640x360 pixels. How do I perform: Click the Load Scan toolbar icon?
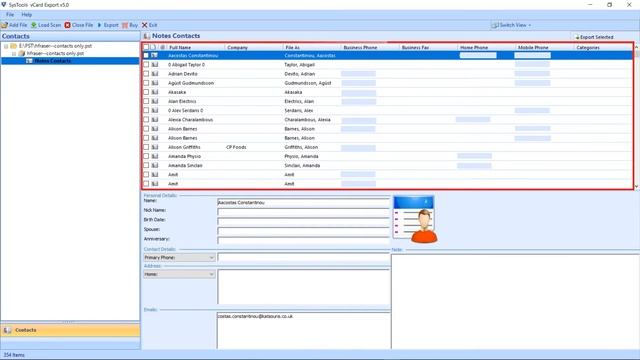34,25
